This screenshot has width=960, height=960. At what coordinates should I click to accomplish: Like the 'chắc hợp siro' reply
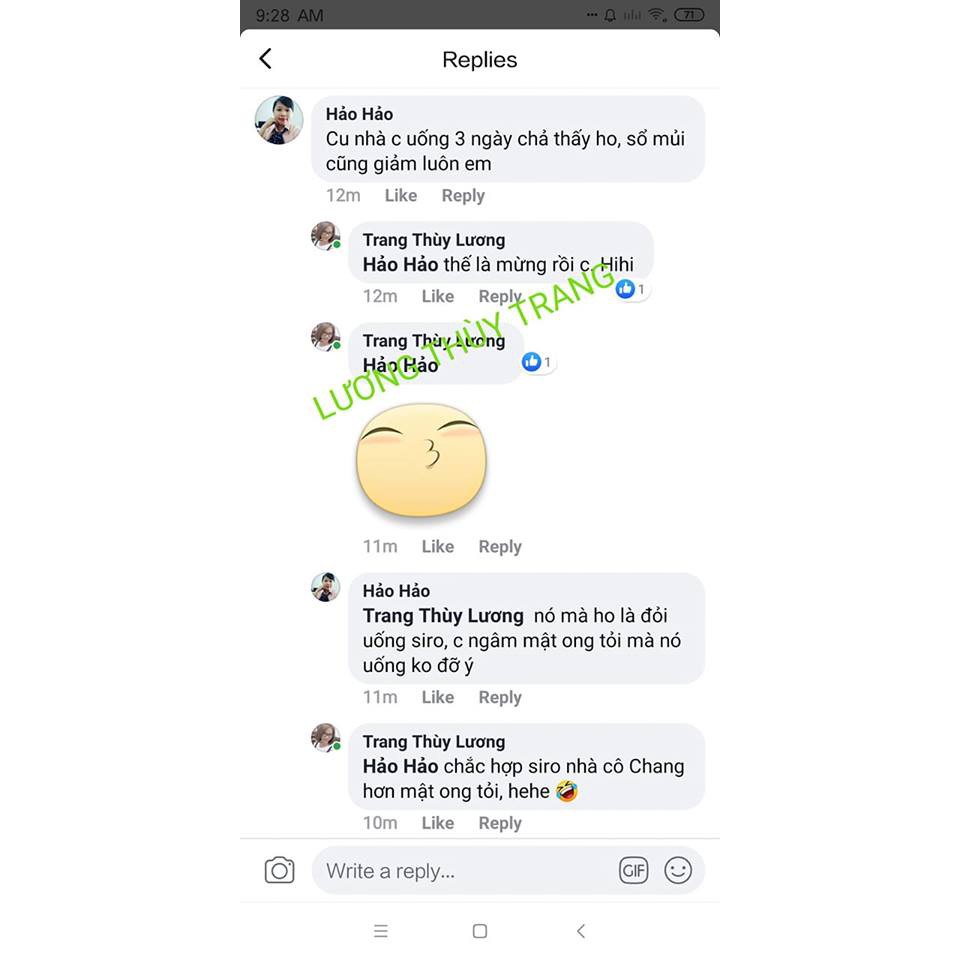[438, 823]
